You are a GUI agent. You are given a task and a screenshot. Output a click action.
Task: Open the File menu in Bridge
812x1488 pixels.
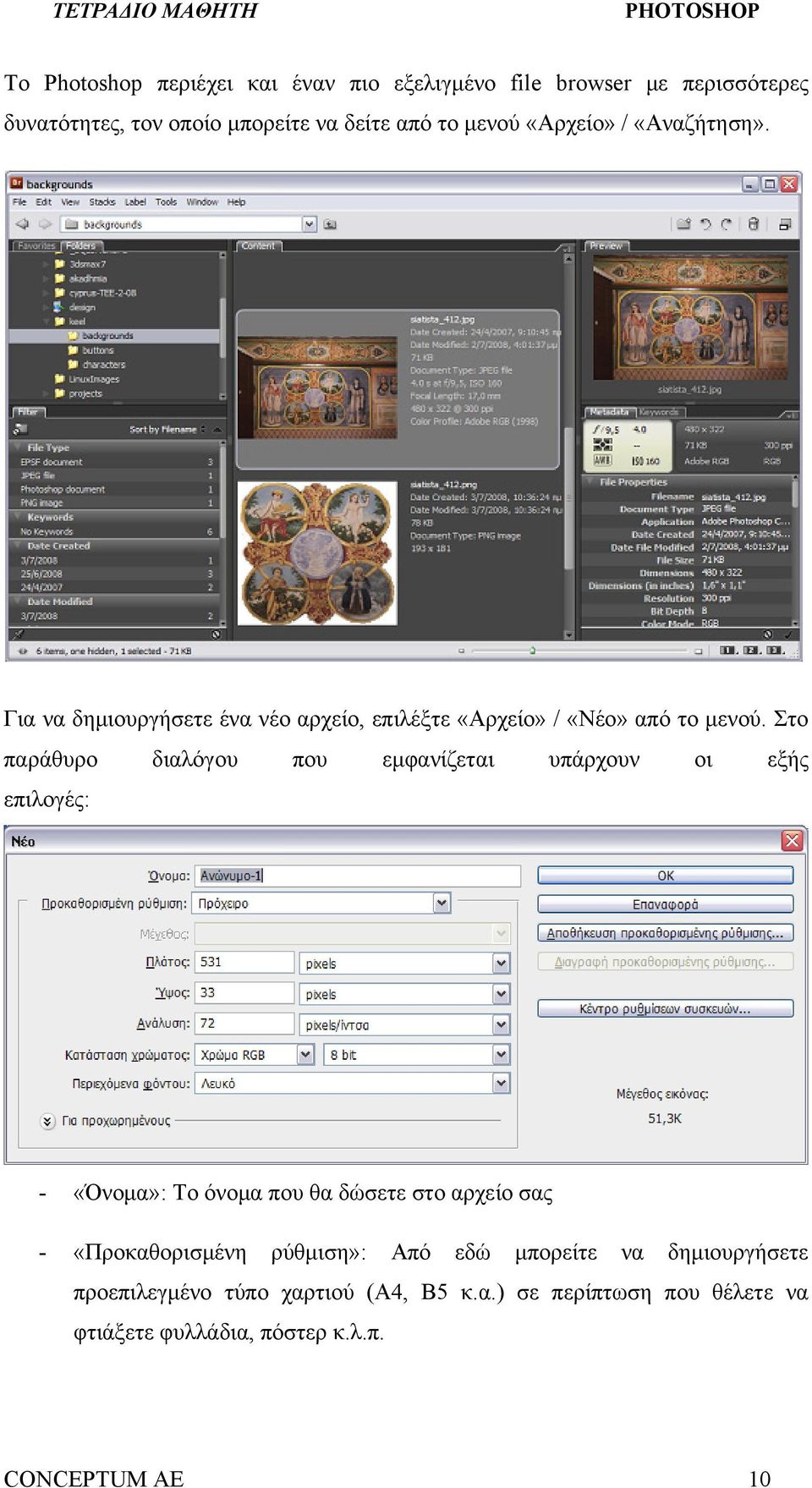click(19, 202)
